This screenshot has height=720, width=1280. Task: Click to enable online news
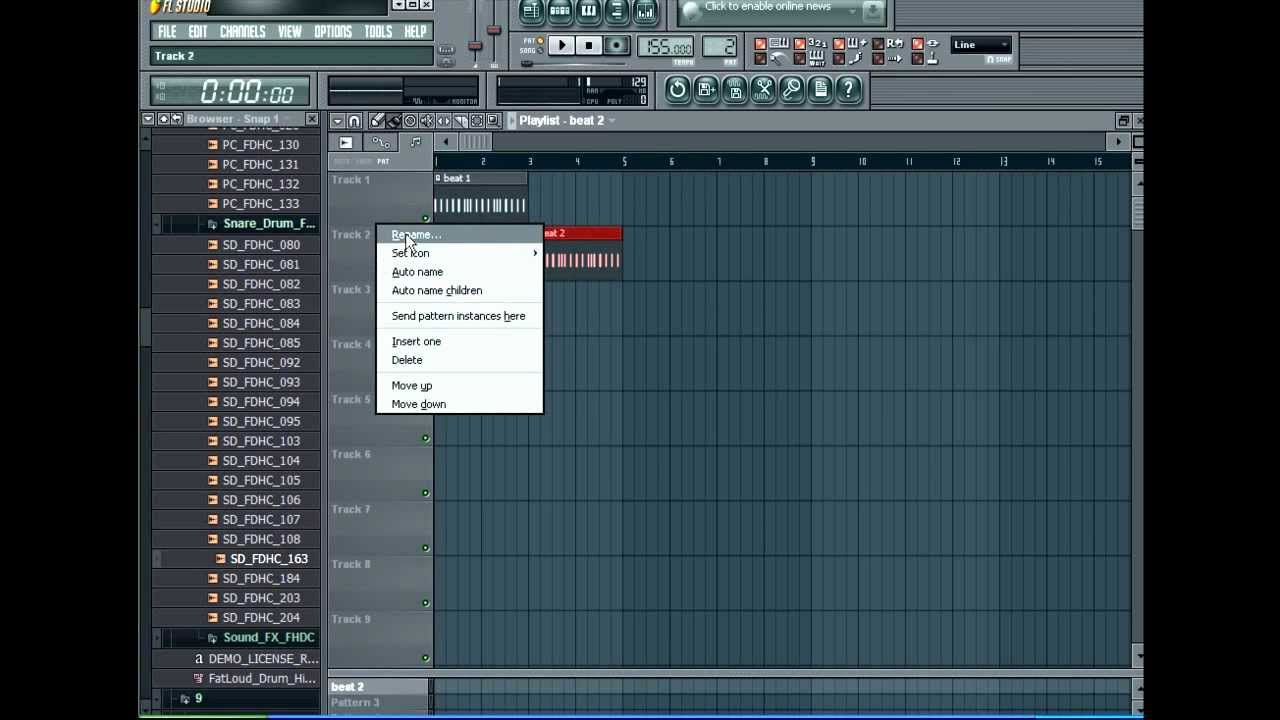pyautogui.click(x=768, y=7)
